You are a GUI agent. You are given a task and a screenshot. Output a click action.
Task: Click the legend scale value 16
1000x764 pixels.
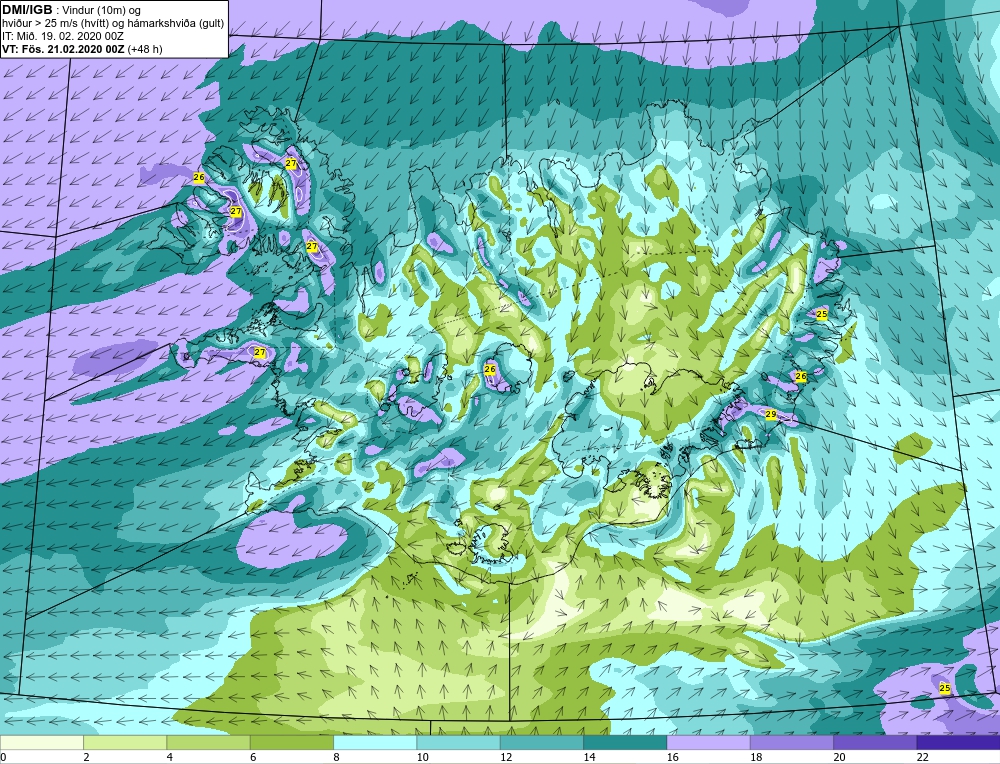tap(672, 757)
